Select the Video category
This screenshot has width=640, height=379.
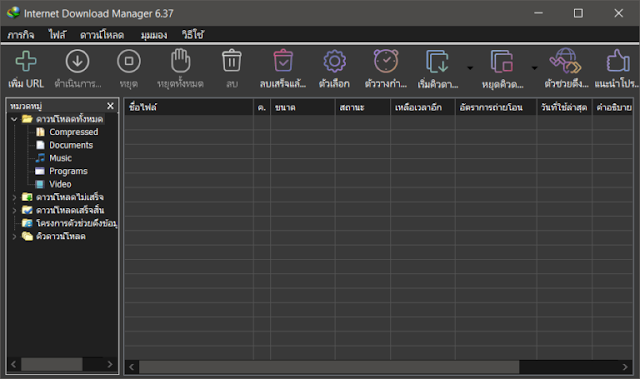pos(60,184)
